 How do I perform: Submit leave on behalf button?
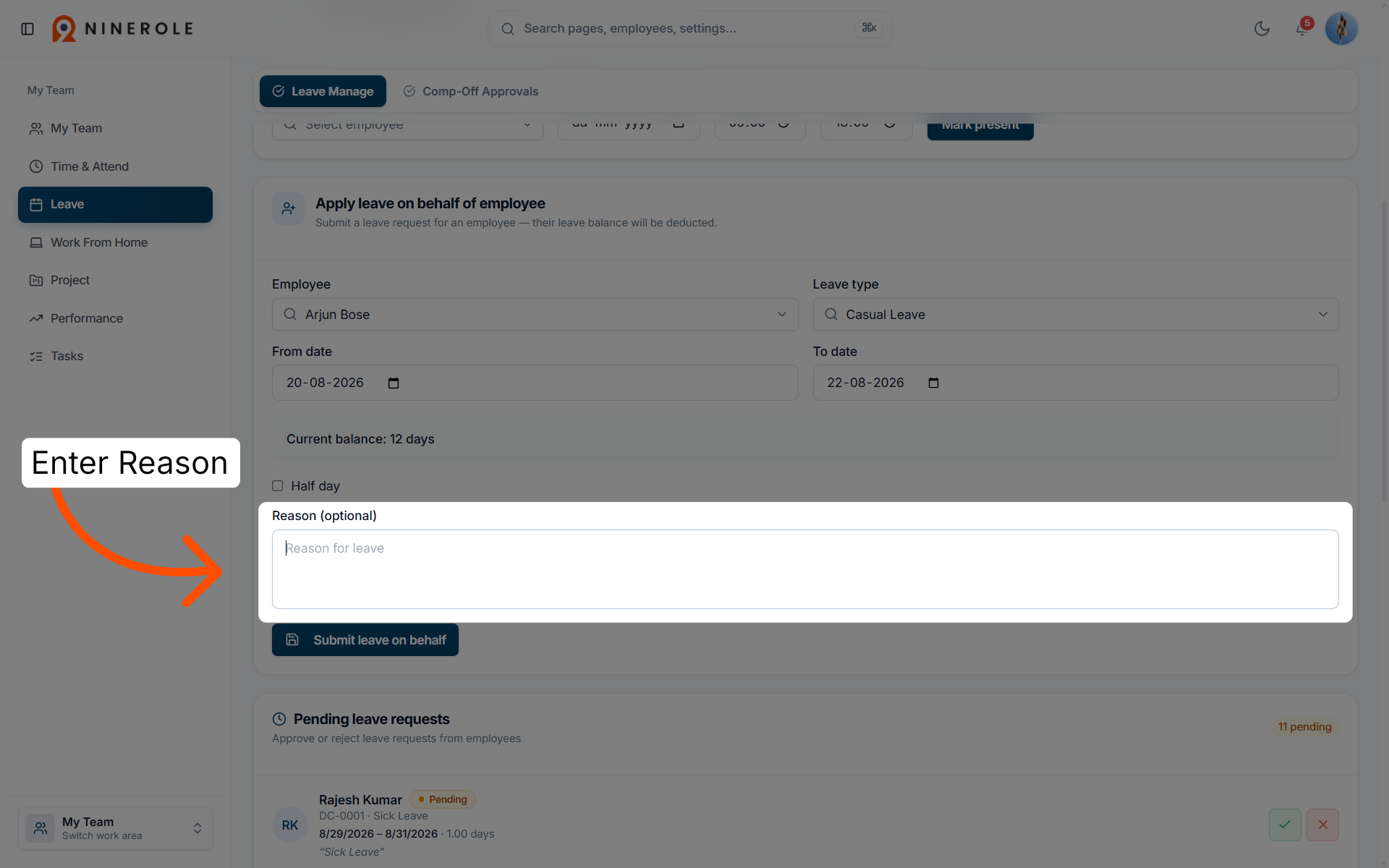(365, 640)
